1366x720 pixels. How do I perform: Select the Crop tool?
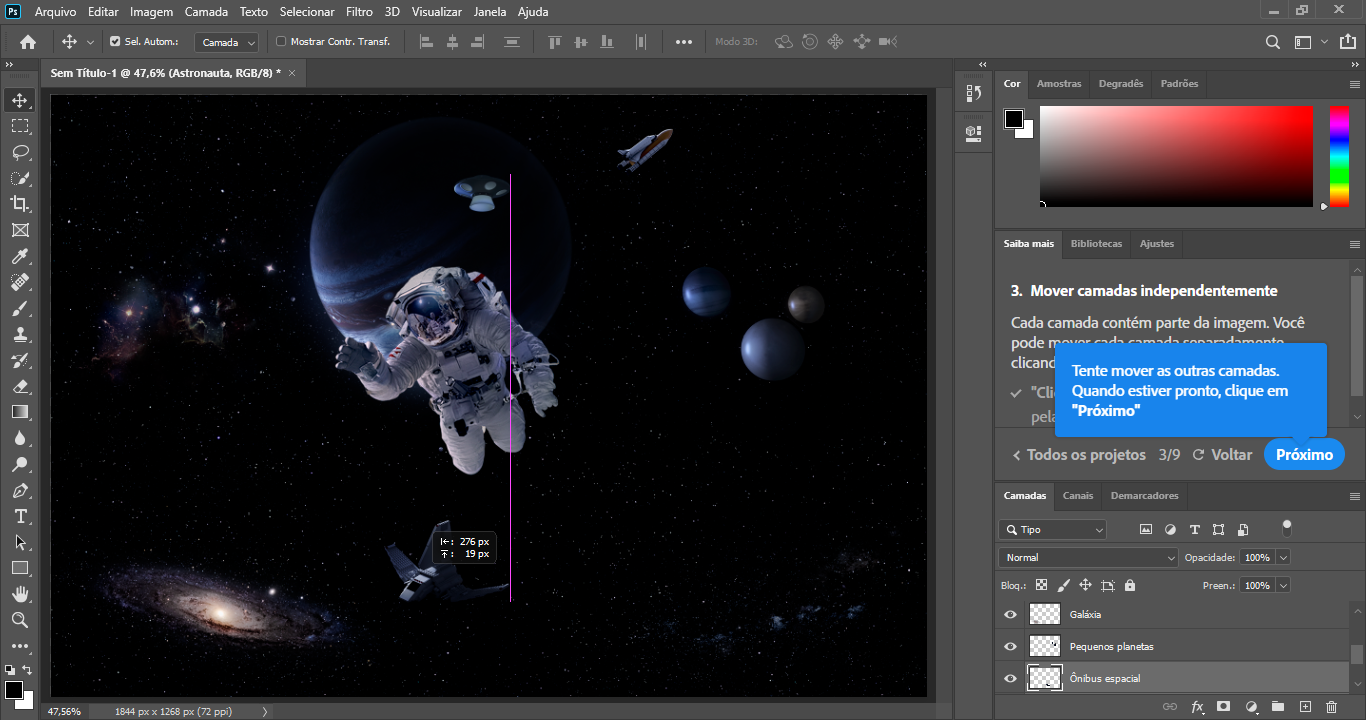pyautogui.click(x=19, y=204)
